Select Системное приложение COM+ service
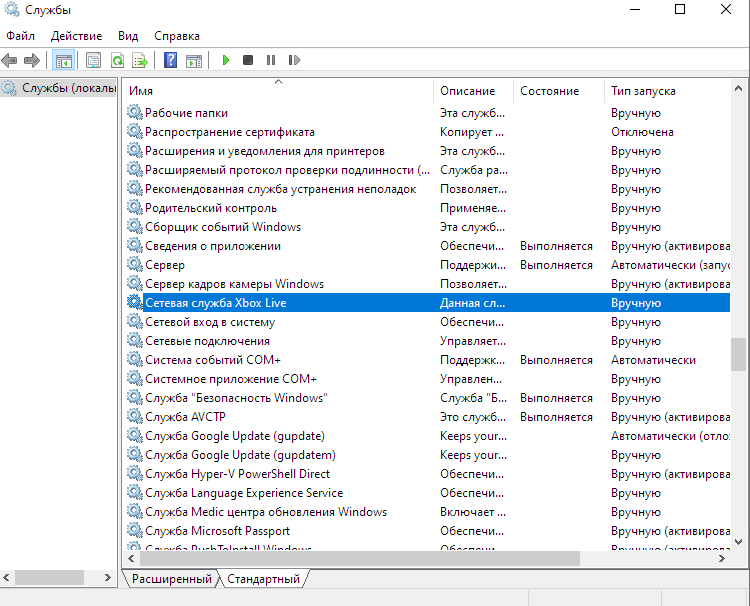The height and width of the screenshot is (606, 750). click(x=231, y=378)
